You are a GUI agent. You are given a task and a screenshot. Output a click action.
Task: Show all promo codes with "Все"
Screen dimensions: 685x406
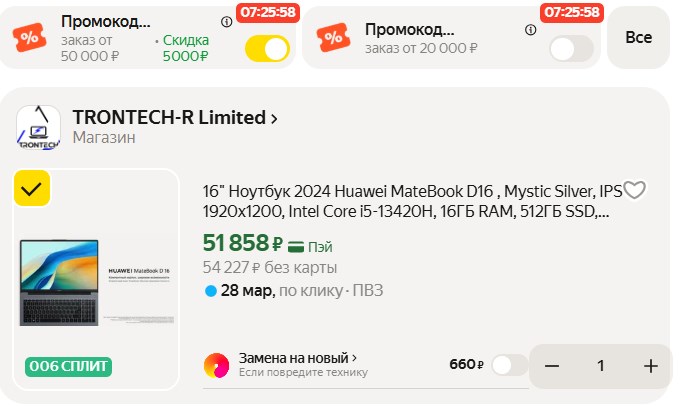(x=638, y=38)
